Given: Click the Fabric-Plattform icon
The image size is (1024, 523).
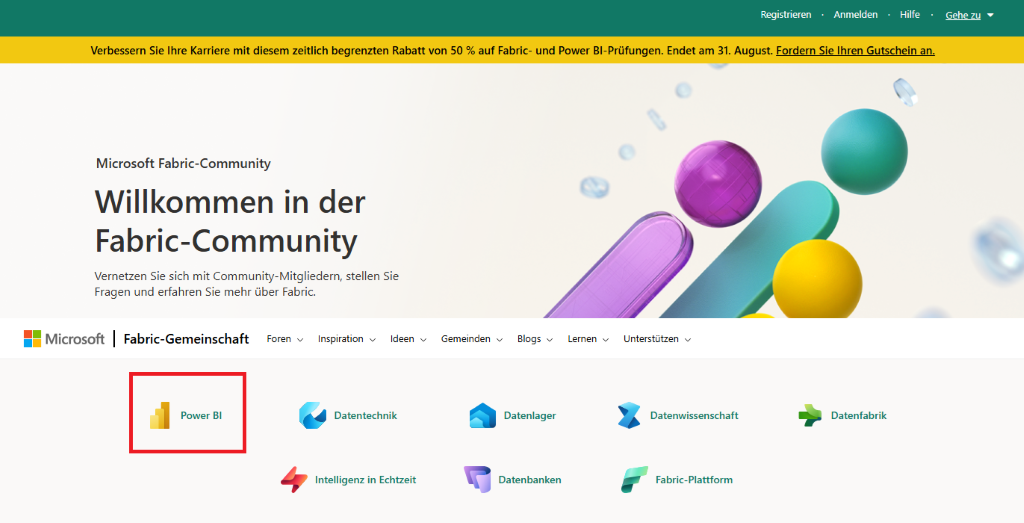Looking at the screenshot, I should (x=634, y=479).
